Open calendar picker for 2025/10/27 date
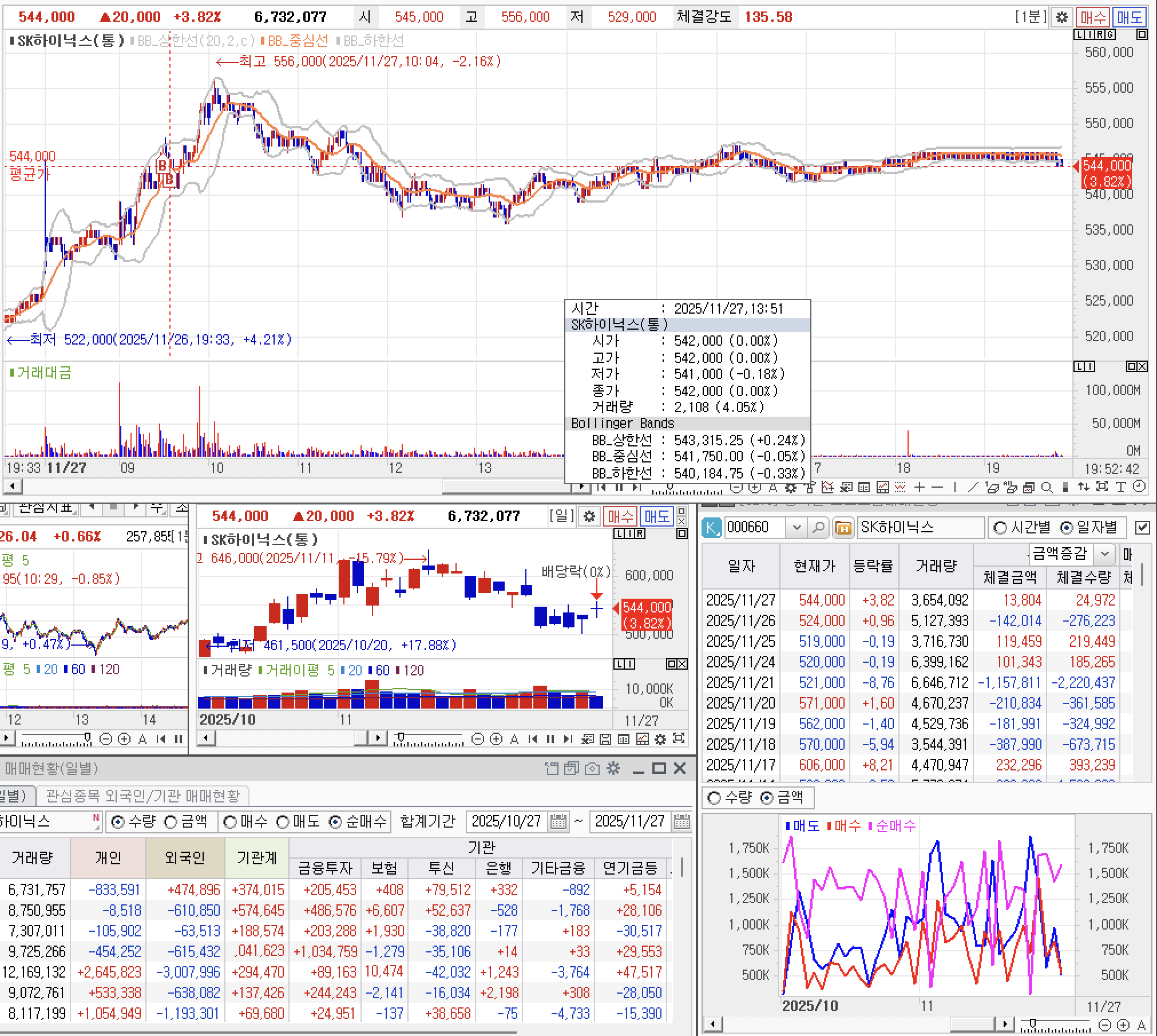 (x=558, y=822)
